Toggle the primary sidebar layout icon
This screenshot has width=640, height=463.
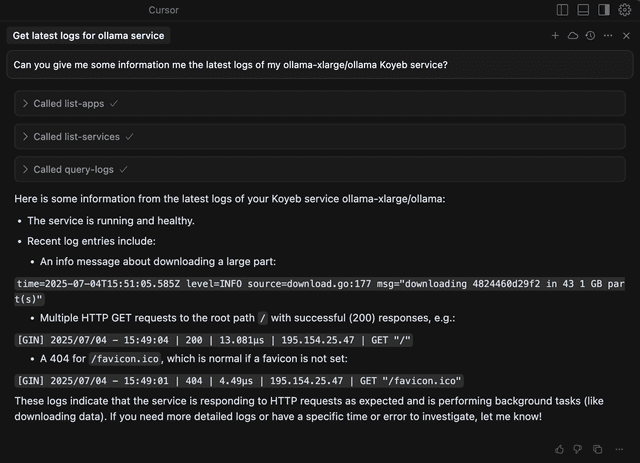click(x=563, y=10)
